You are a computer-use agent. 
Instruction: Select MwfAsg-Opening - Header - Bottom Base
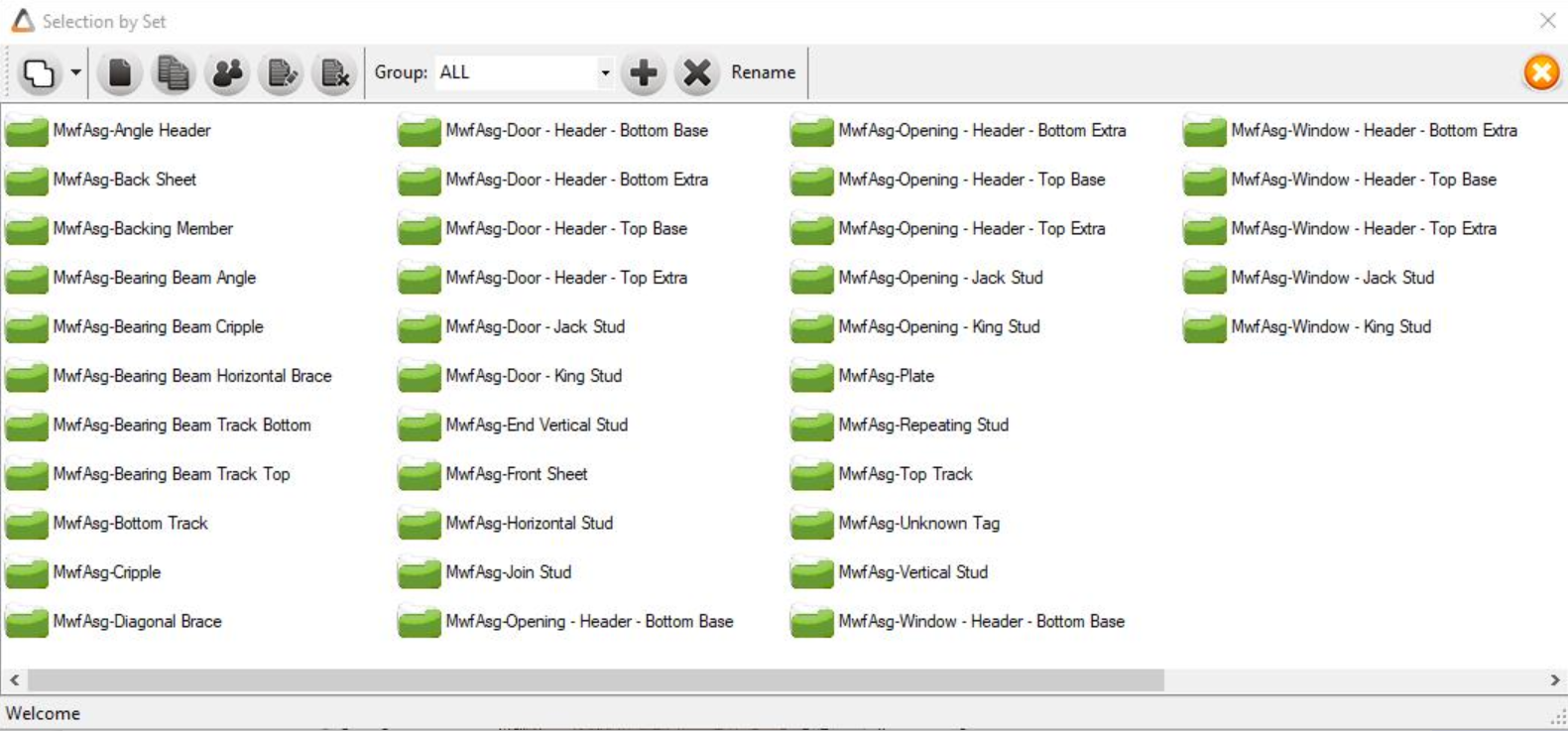[x=590, y=621]
